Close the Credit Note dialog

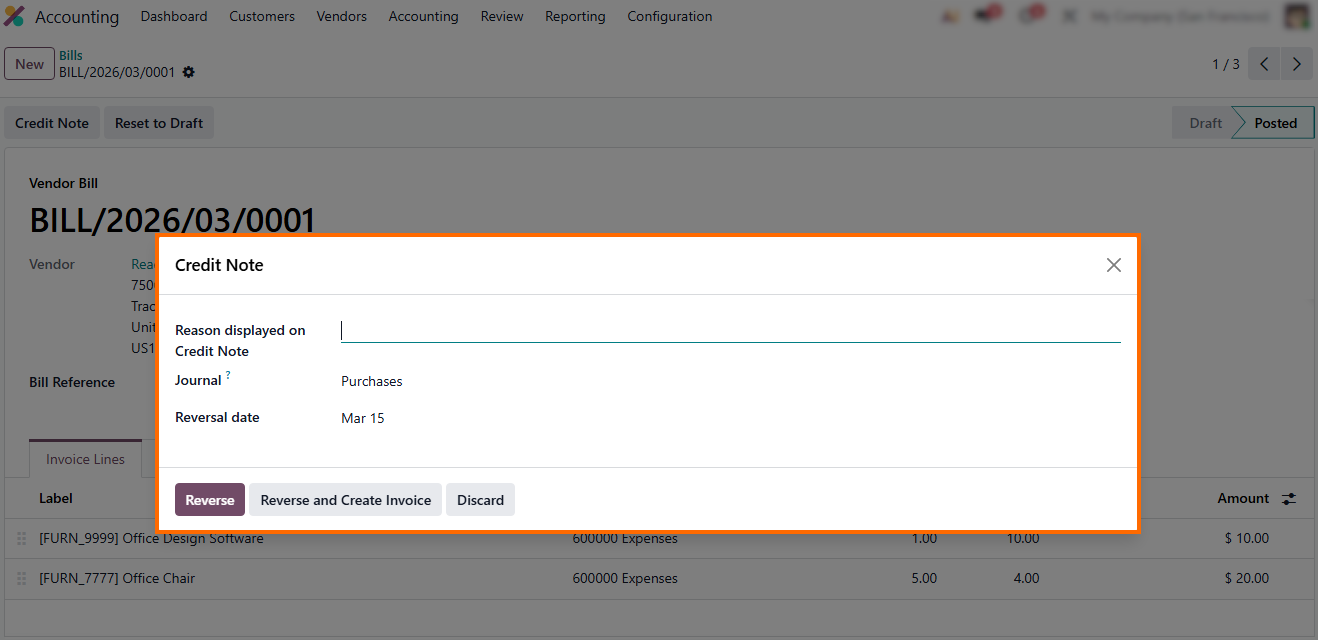click(1113, 265)
